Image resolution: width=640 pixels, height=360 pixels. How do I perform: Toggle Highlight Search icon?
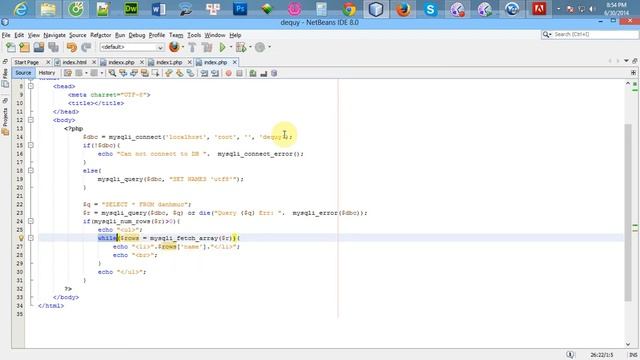pyautogui.click(x=144, y=73)
